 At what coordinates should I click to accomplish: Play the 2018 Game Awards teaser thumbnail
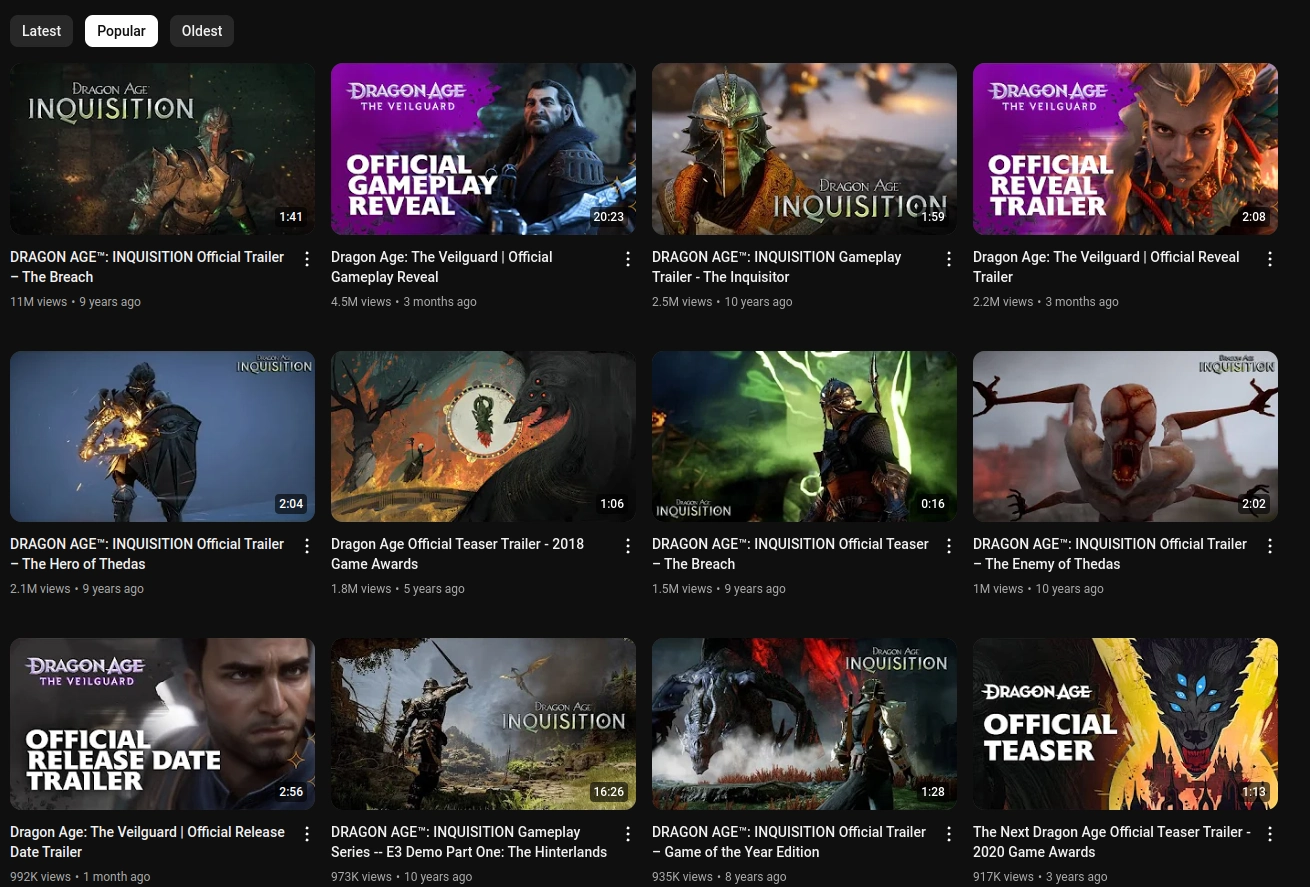coord(483,436)
